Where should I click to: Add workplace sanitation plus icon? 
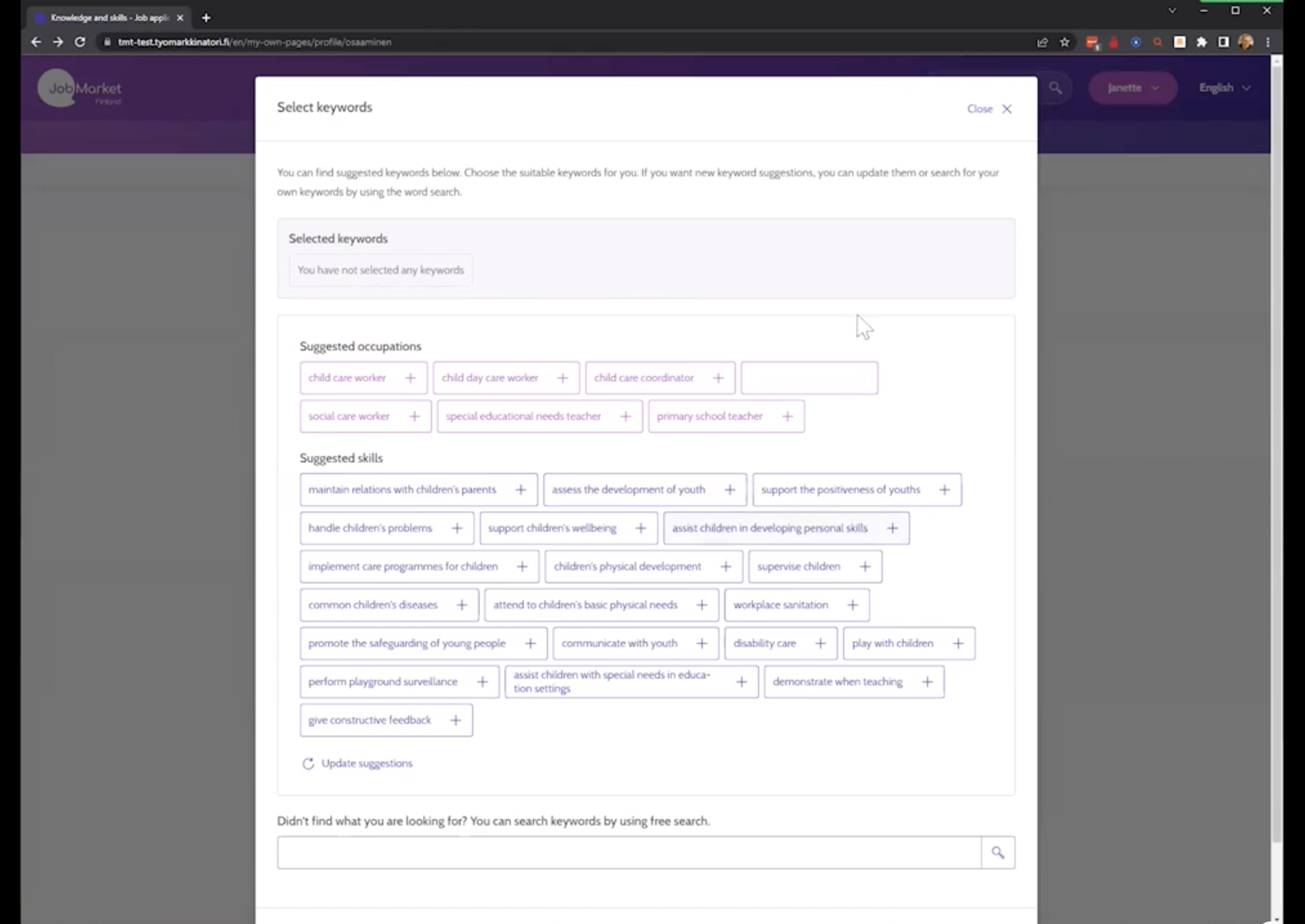pos(853,605)
